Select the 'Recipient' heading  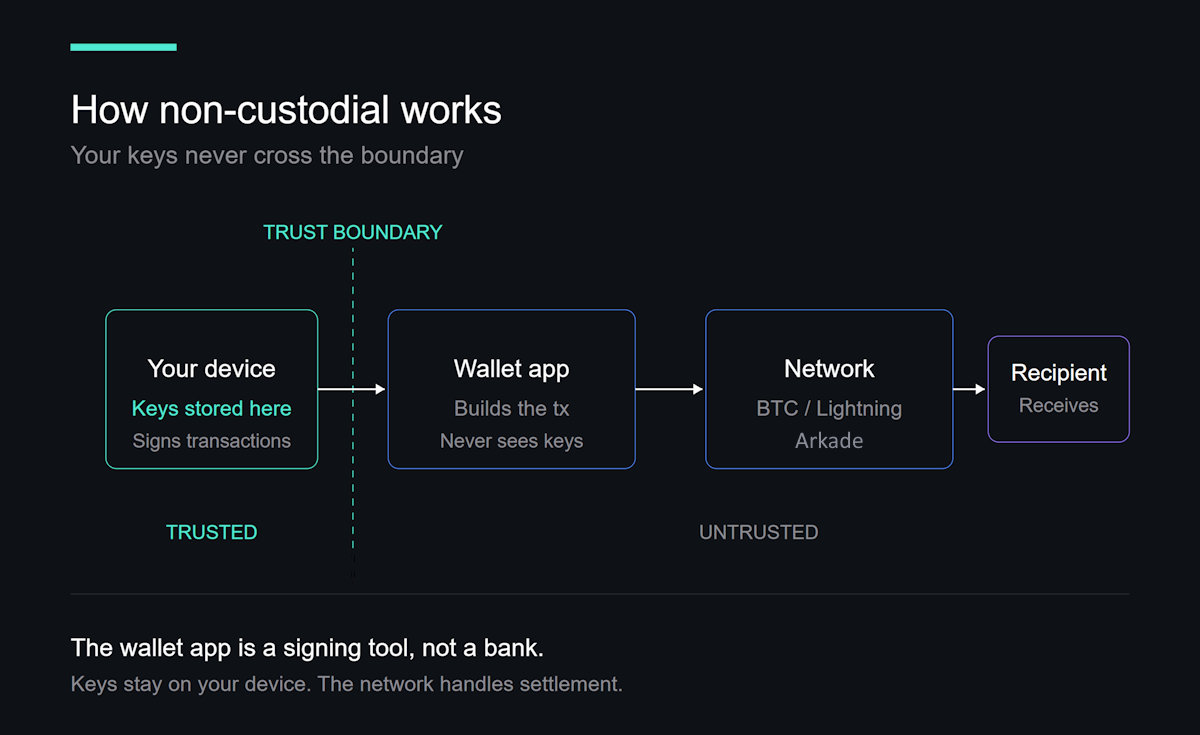click(1058, 373)
